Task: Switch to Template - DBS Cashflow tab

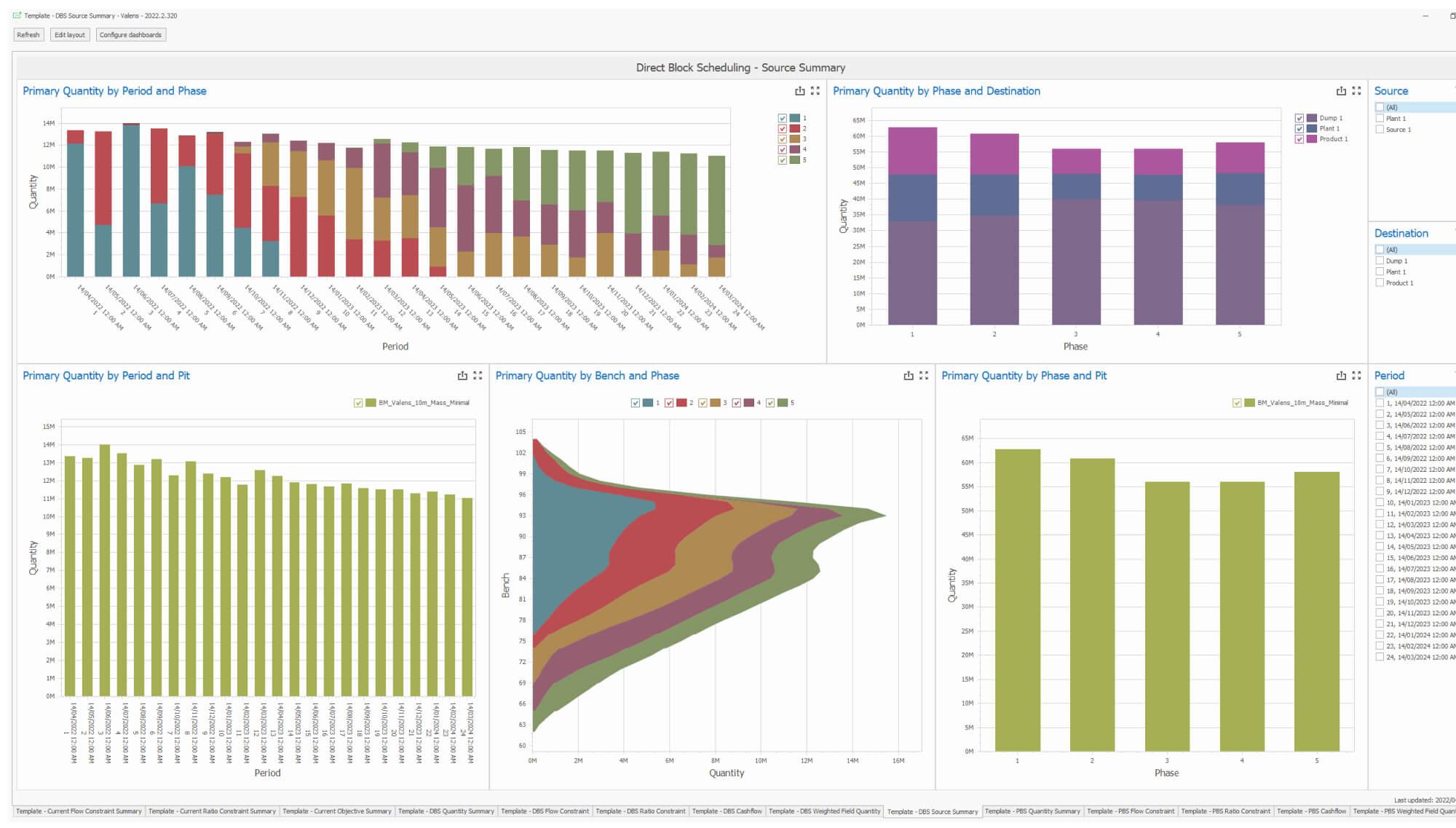Action: pyautogui.click(x=727, y=811)
